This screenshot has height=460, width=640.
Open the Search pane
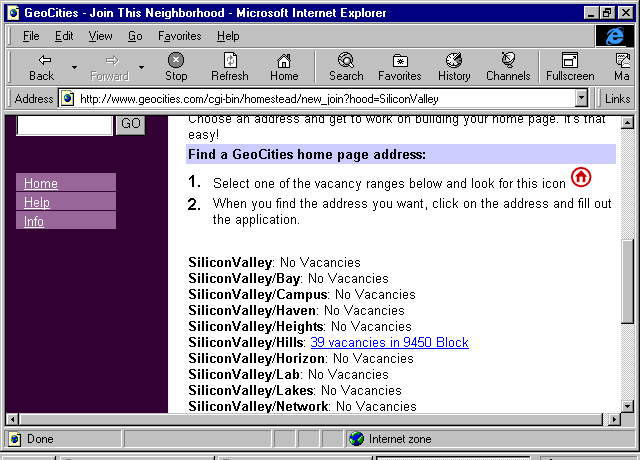point(346,67)
